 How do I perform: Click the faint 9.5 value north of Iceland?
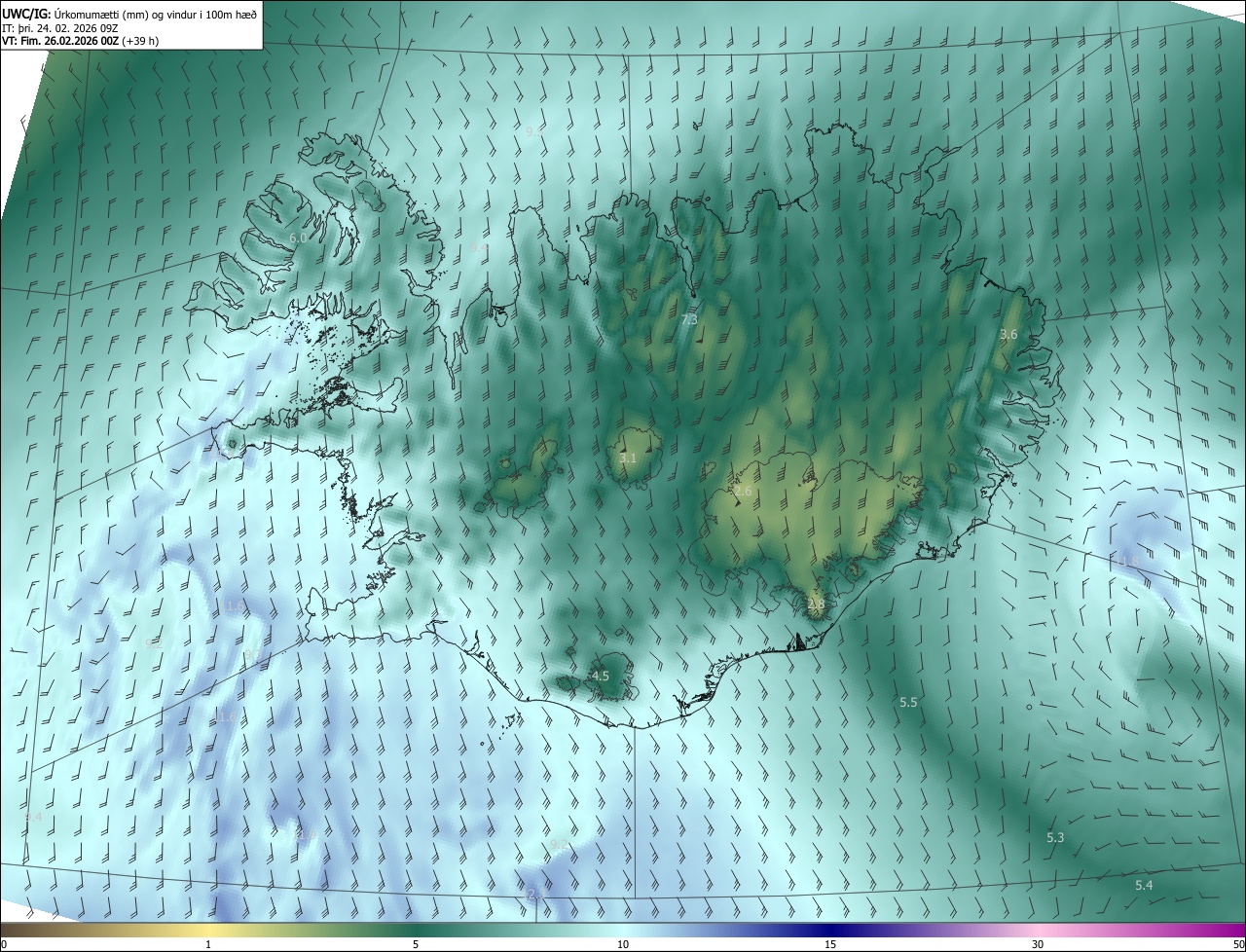(534, 130)
